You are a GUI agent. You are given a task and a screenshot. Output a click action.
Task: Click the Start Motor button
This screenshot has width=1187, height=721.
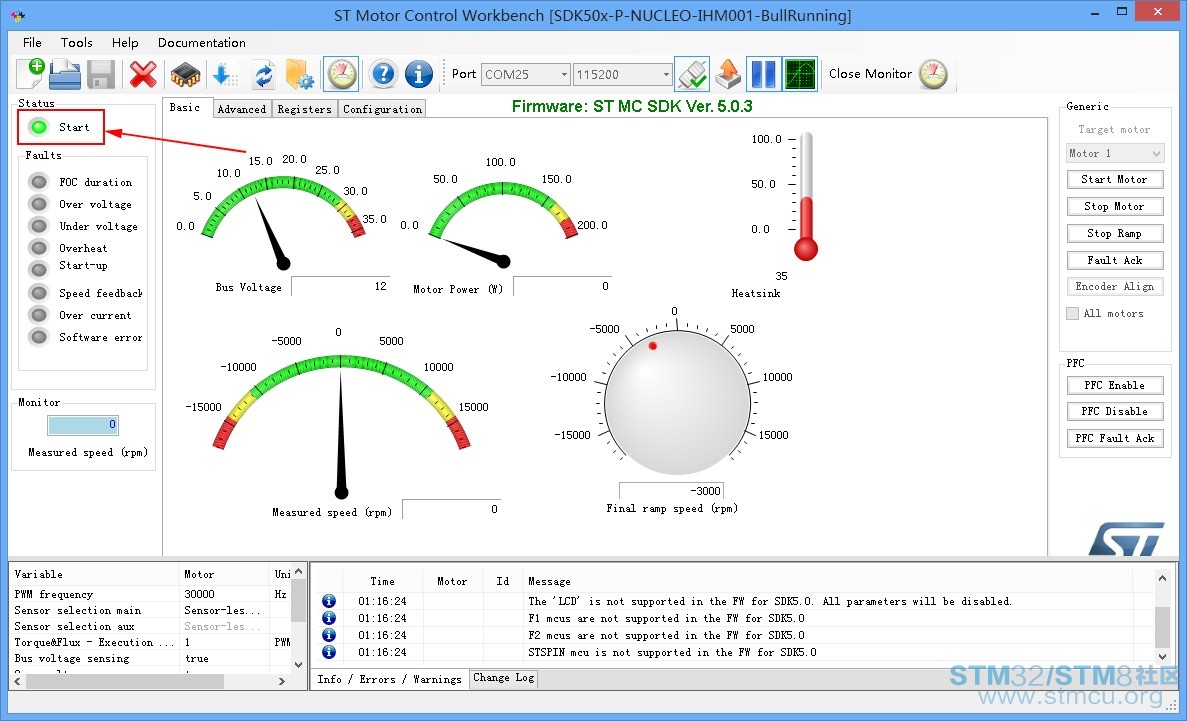click(x=1114, y=179)
